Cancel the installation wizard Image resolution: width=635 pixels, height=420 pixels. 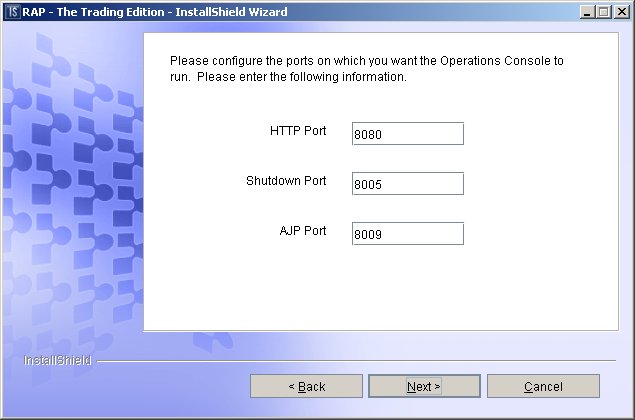point(543,386)
